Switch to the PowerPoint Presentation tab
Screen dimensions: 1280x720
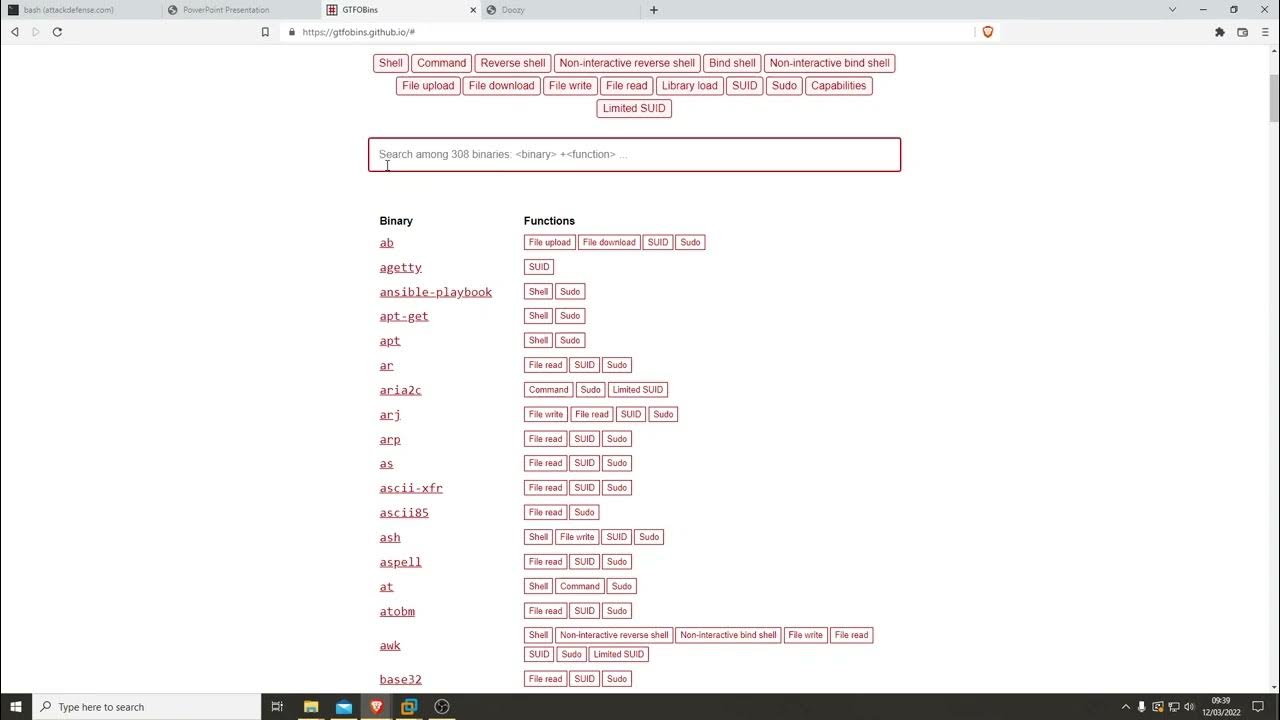(x=240, y=10)
